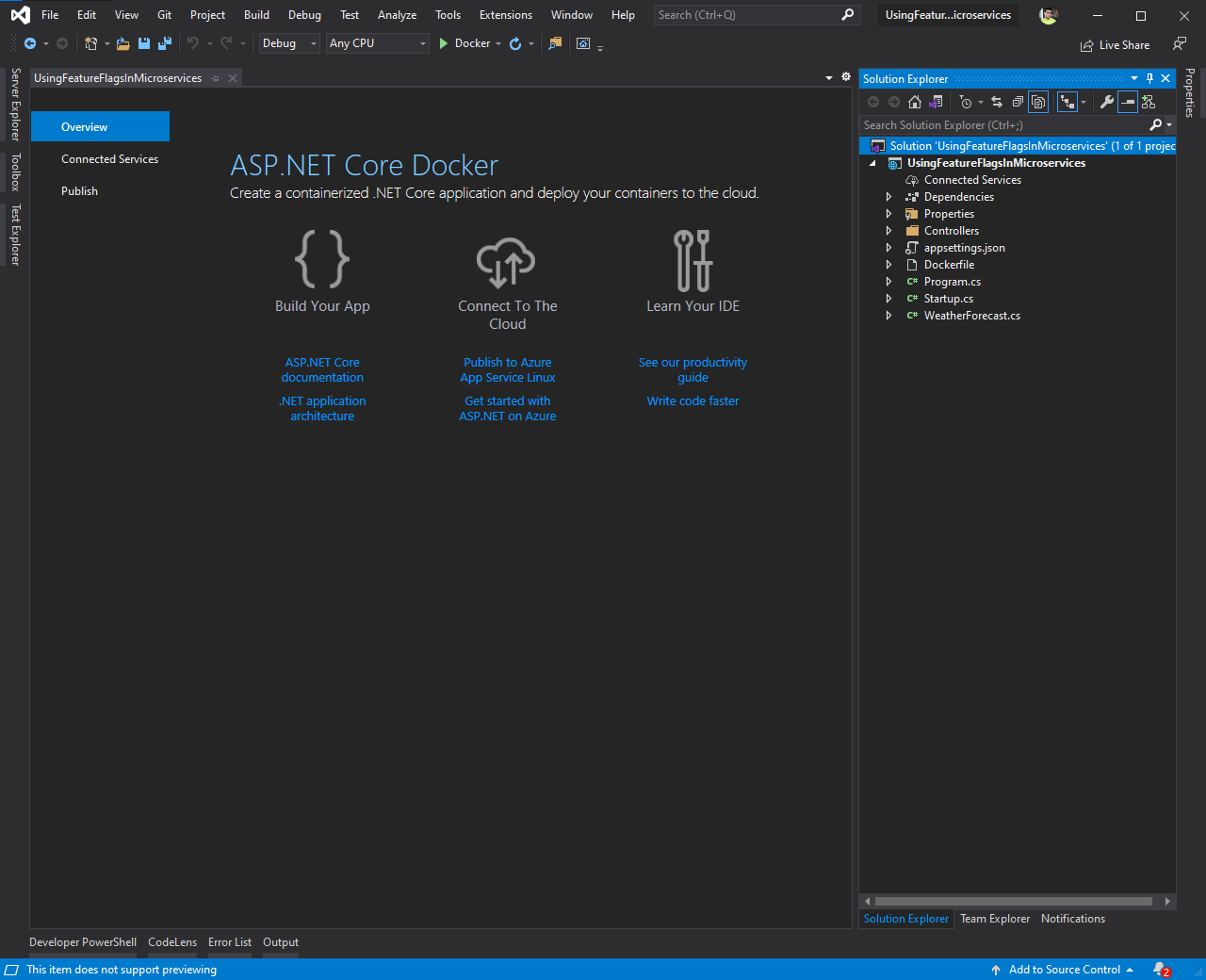
Task: Select the Publish side tab
Action: point(79,191)
